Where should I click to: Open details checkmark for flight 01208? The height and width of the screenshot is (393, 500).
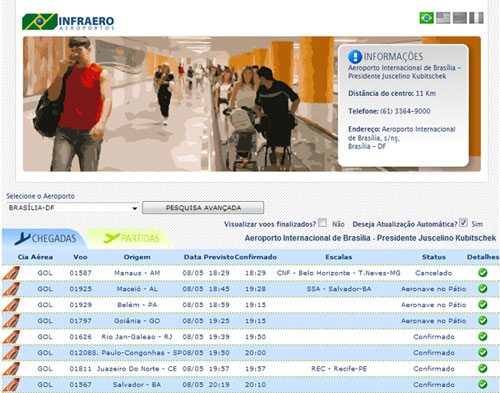[x=482, y=353]
